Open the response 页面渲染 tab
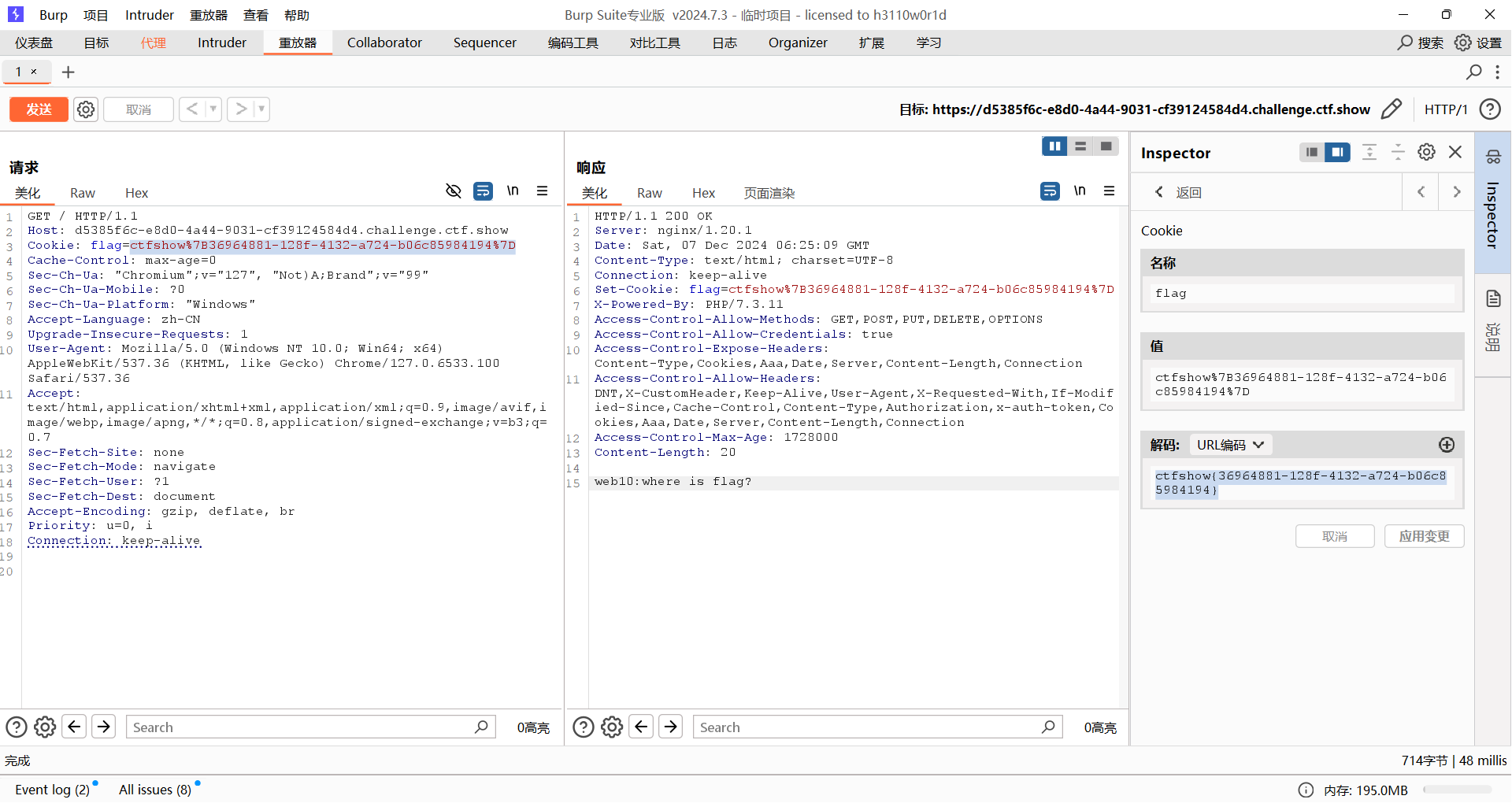This screenshot has height=803, width=1512. tap(769, 193)
